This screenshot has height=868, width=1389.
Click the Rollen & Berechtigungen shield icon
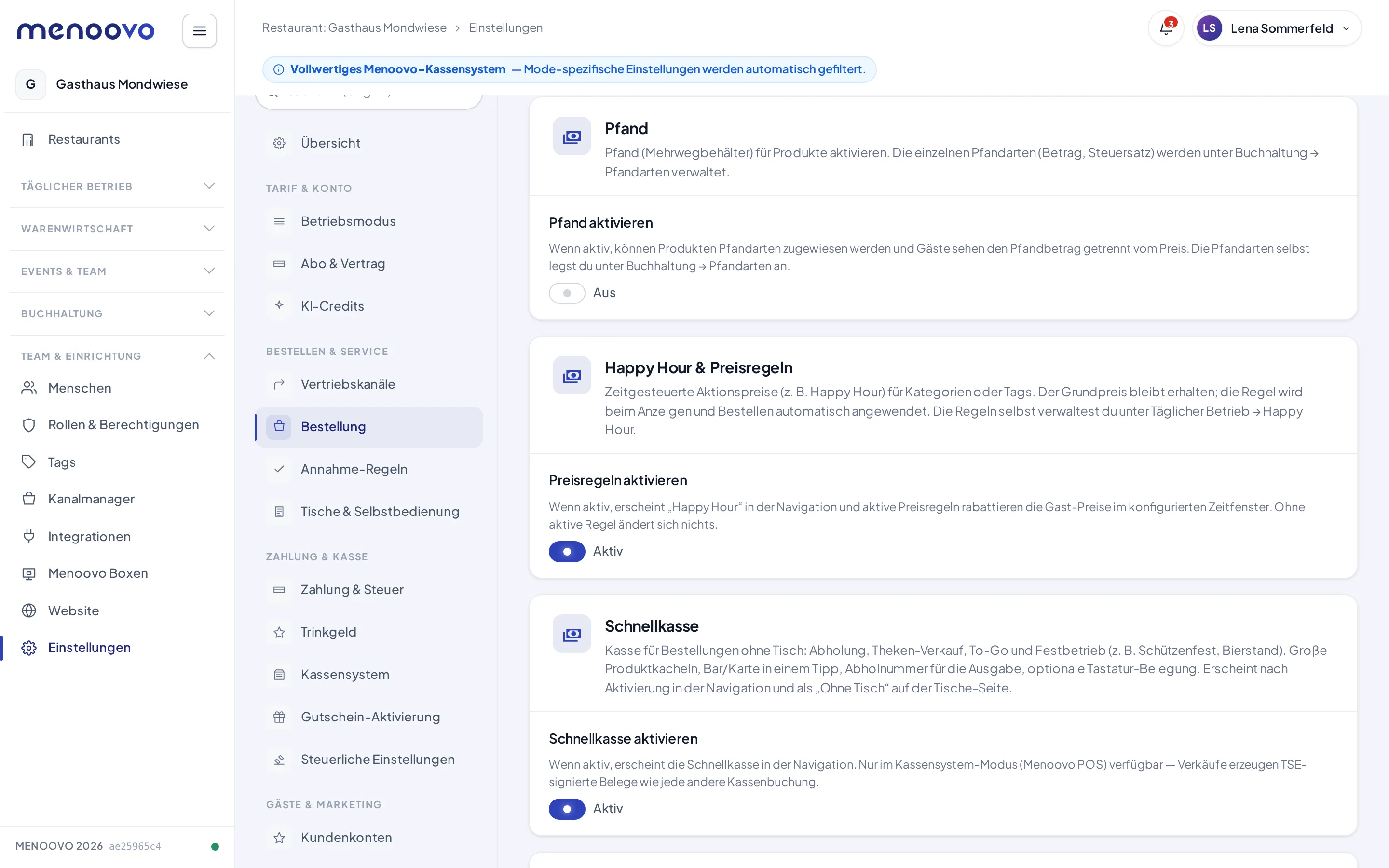pos(29,425)
